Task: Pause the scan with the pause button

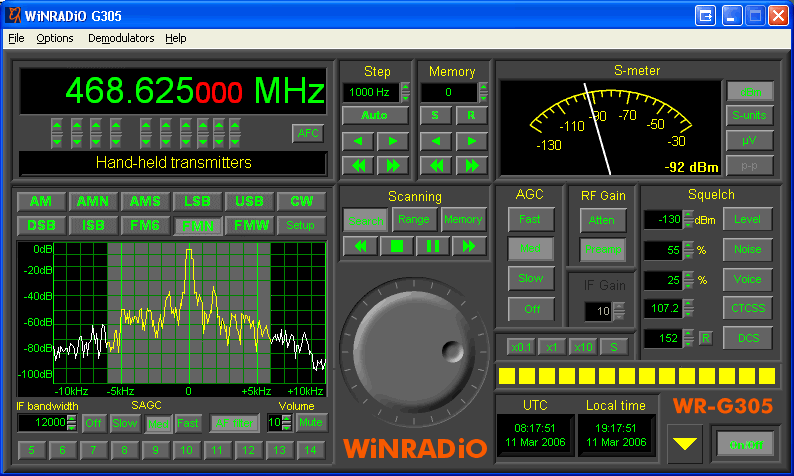Action: [433, 245]
